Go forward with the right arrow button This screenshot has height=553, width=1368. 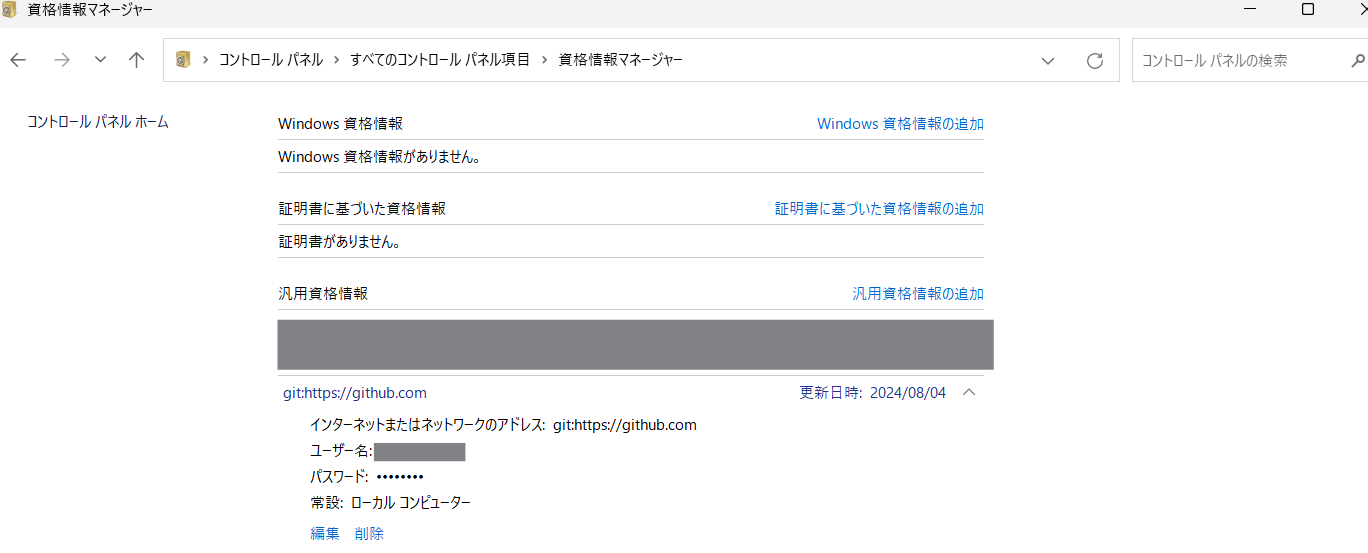[x=62, y=60]
